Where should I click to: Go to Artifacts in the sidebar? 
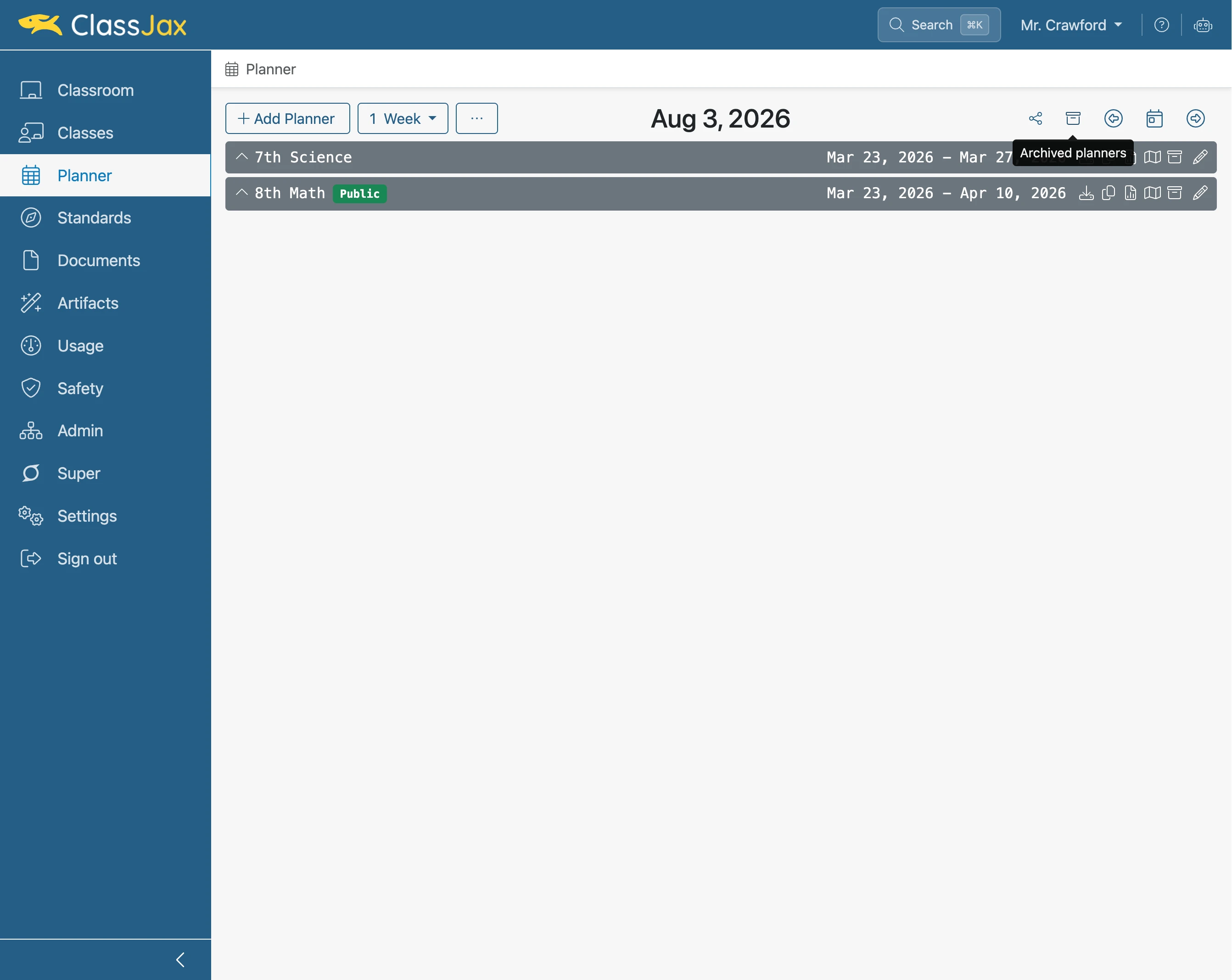click(x=105, y=303)
